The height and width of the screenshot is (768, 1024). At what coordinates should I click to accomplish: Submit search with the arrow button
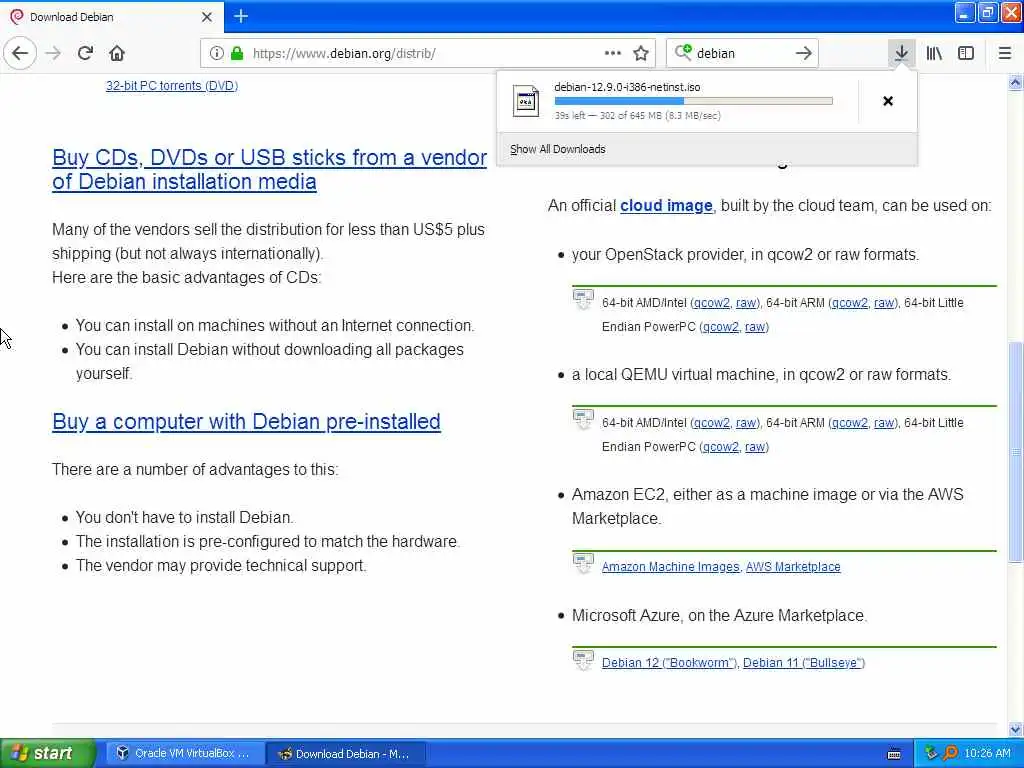(803, 54)
